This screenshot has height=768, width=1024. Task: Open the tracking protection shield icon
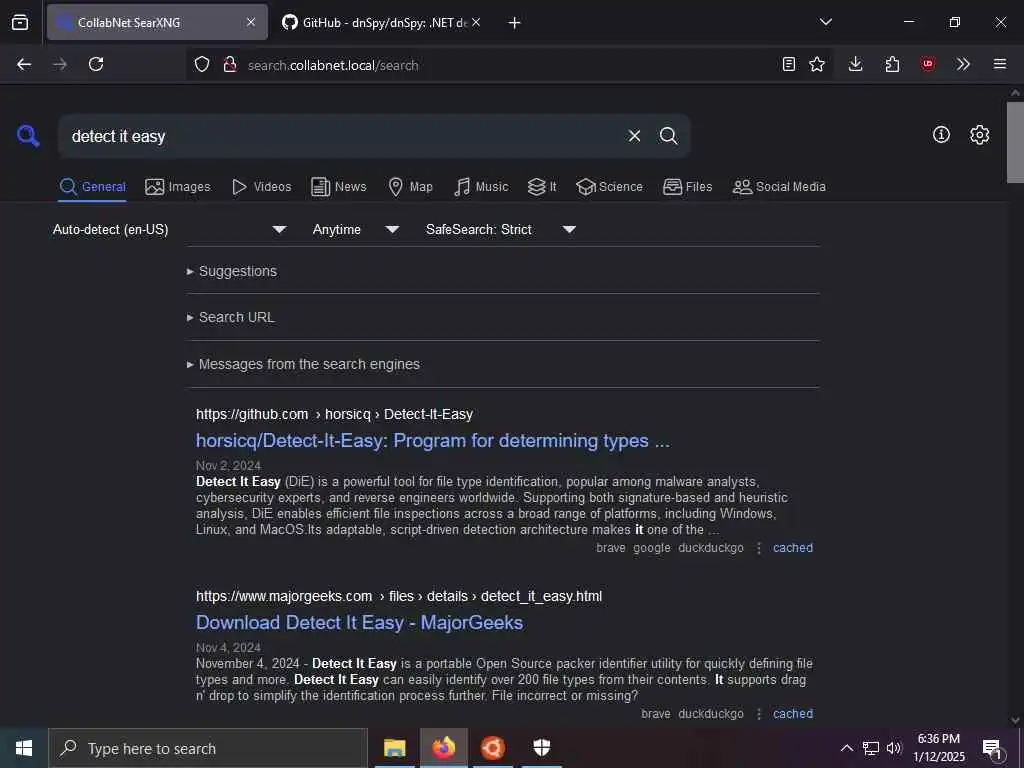(x=202, y=64)
